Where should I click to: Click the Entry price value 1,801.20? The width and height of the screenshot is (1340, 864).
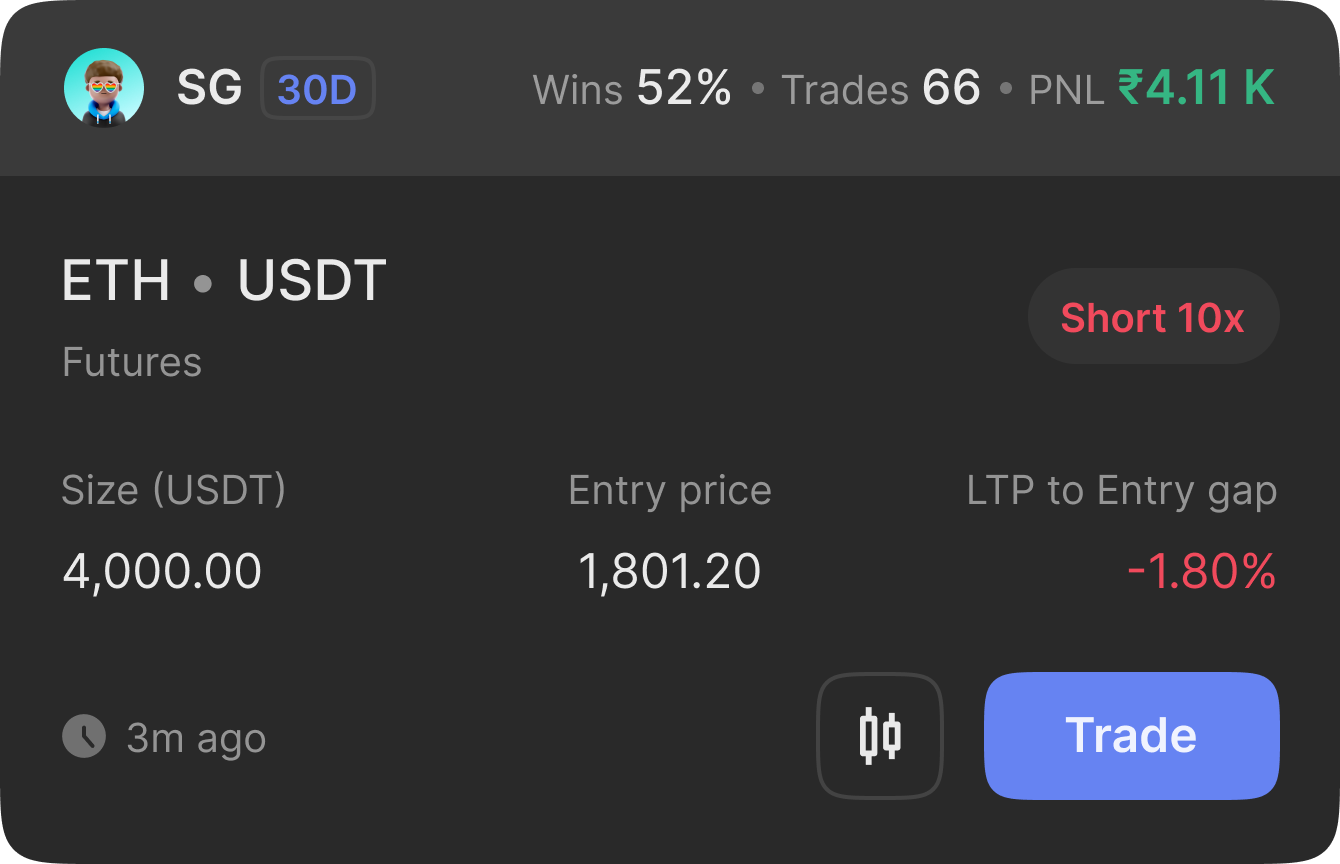pos(670,571)
